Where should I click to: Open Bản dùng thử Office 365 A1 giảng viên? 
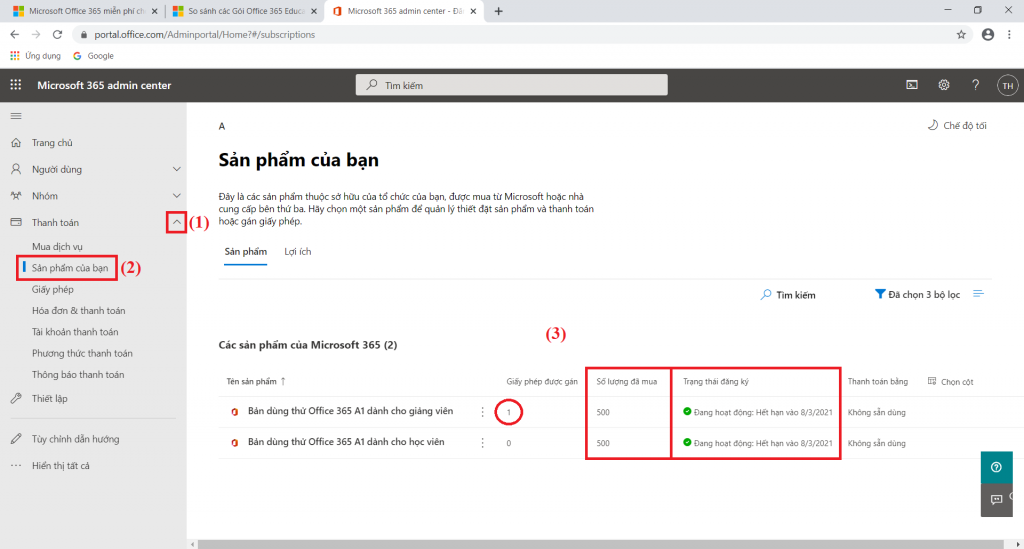(350, 411)
